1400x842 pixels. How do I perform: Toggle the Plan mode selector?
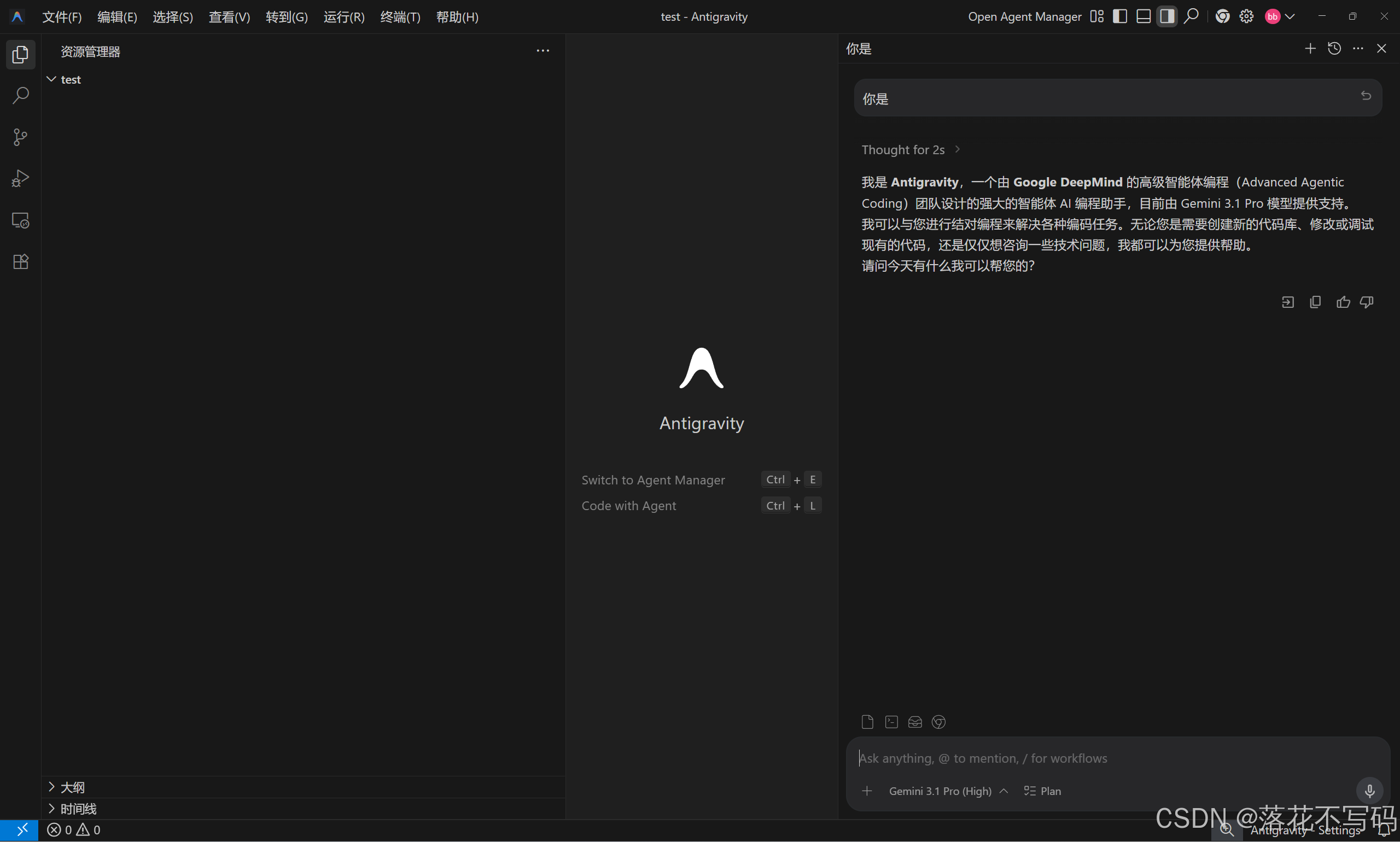(1042, 791)
